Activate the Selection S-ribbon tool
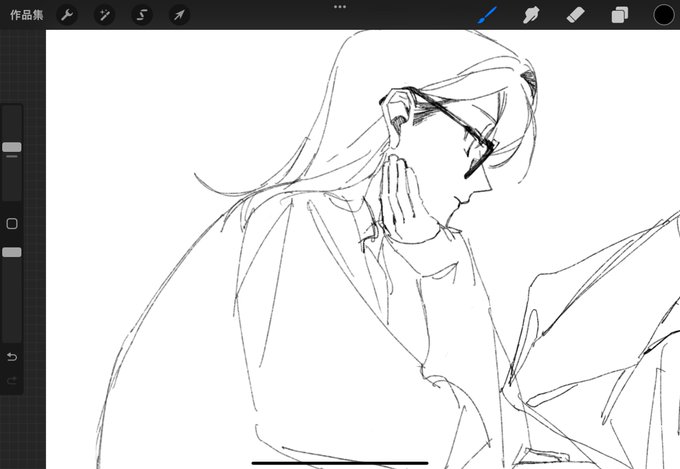This screenshot has height=469, width=680. 142,15
